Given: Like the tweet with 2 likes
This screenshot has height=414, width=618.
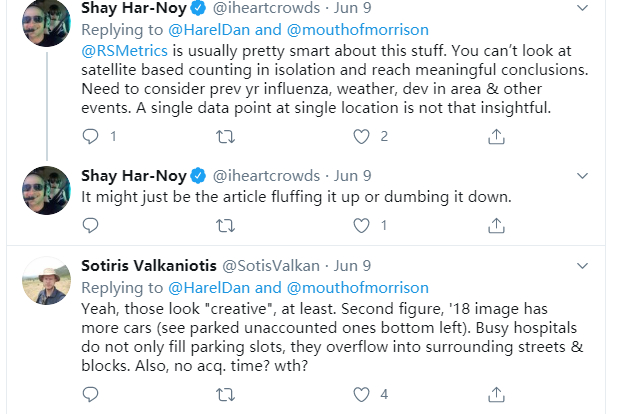Looking at the screenshot, I should tap(361, 136).
